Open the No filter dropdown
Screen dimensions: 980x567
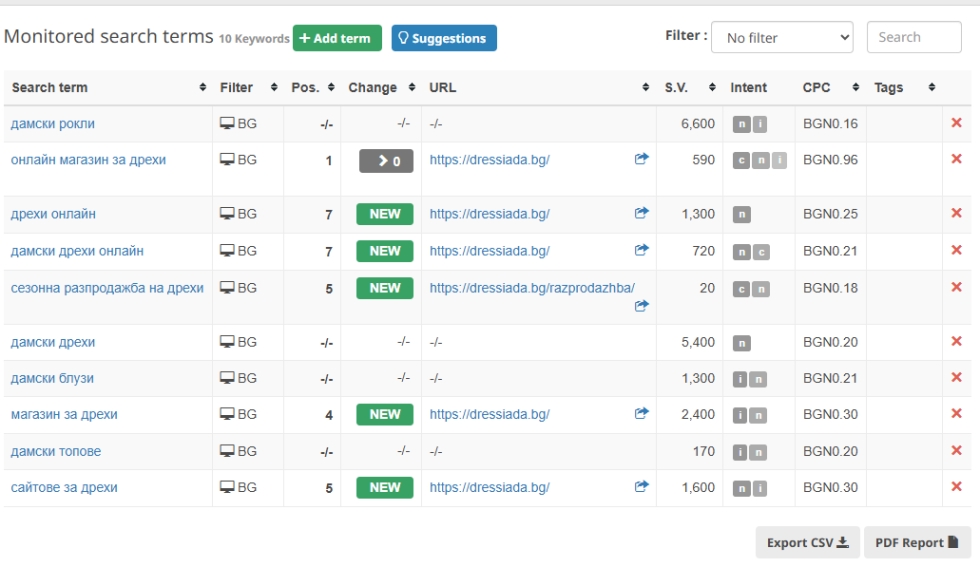coord(782,38)
